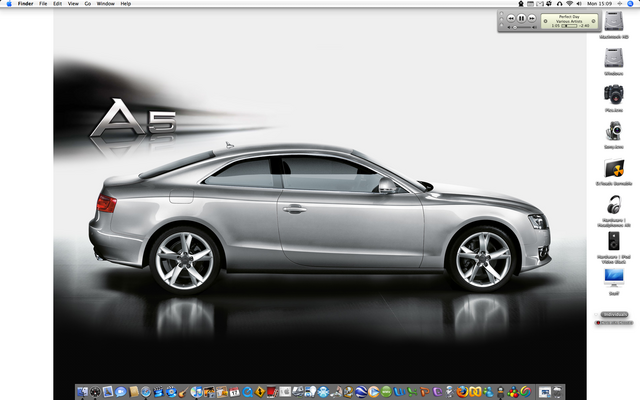
Task: Open the File menu
Action: (x=43, y=3)
